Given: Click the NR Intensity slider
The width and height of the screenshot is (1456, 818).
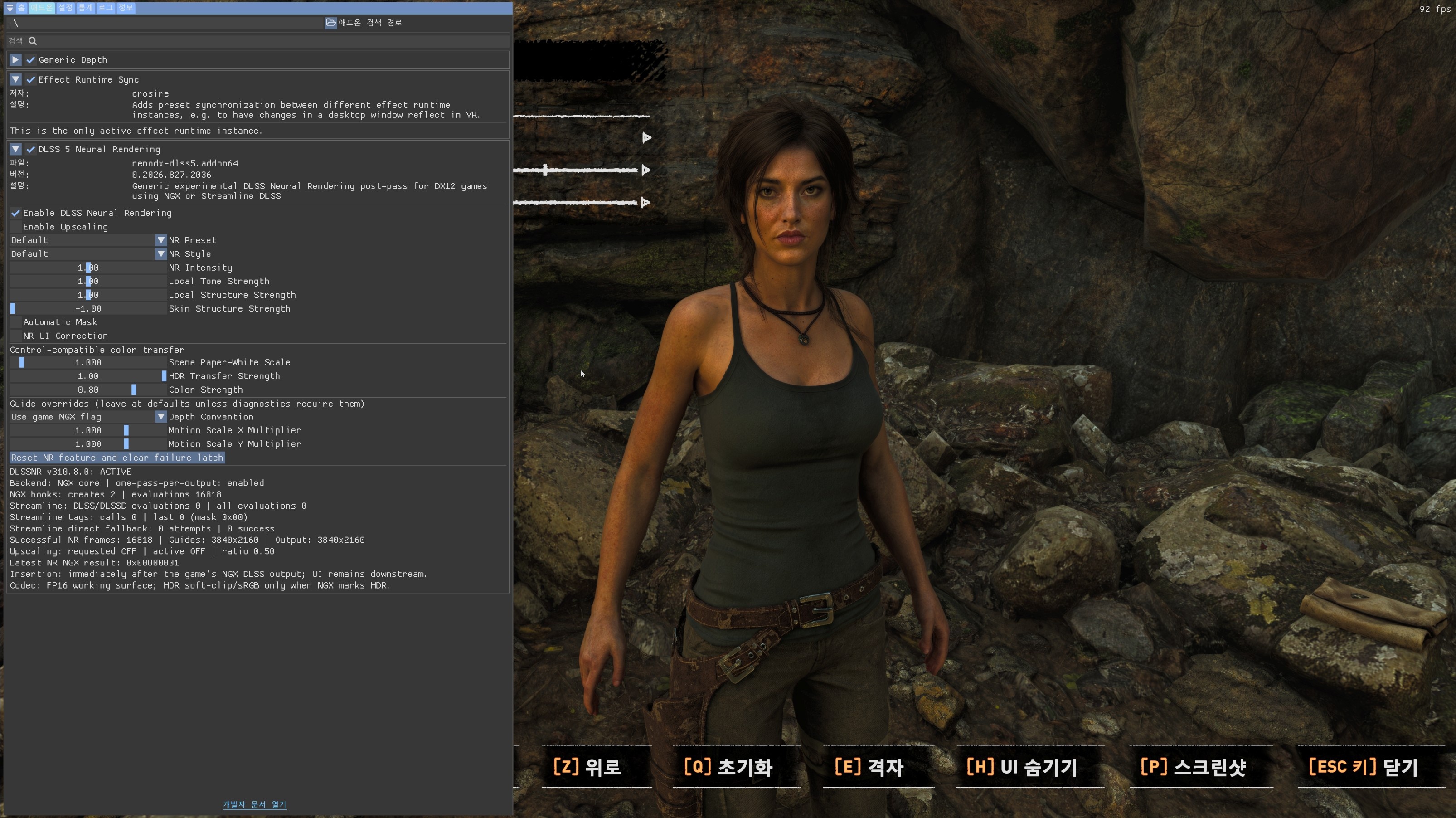Looking at the screenshot, I should tap(88, 268).
